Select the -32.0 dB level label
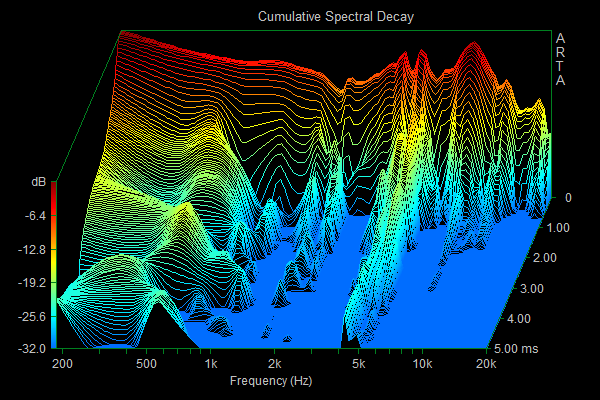Screen dimensions: 600x400 (x=30, y=349)
